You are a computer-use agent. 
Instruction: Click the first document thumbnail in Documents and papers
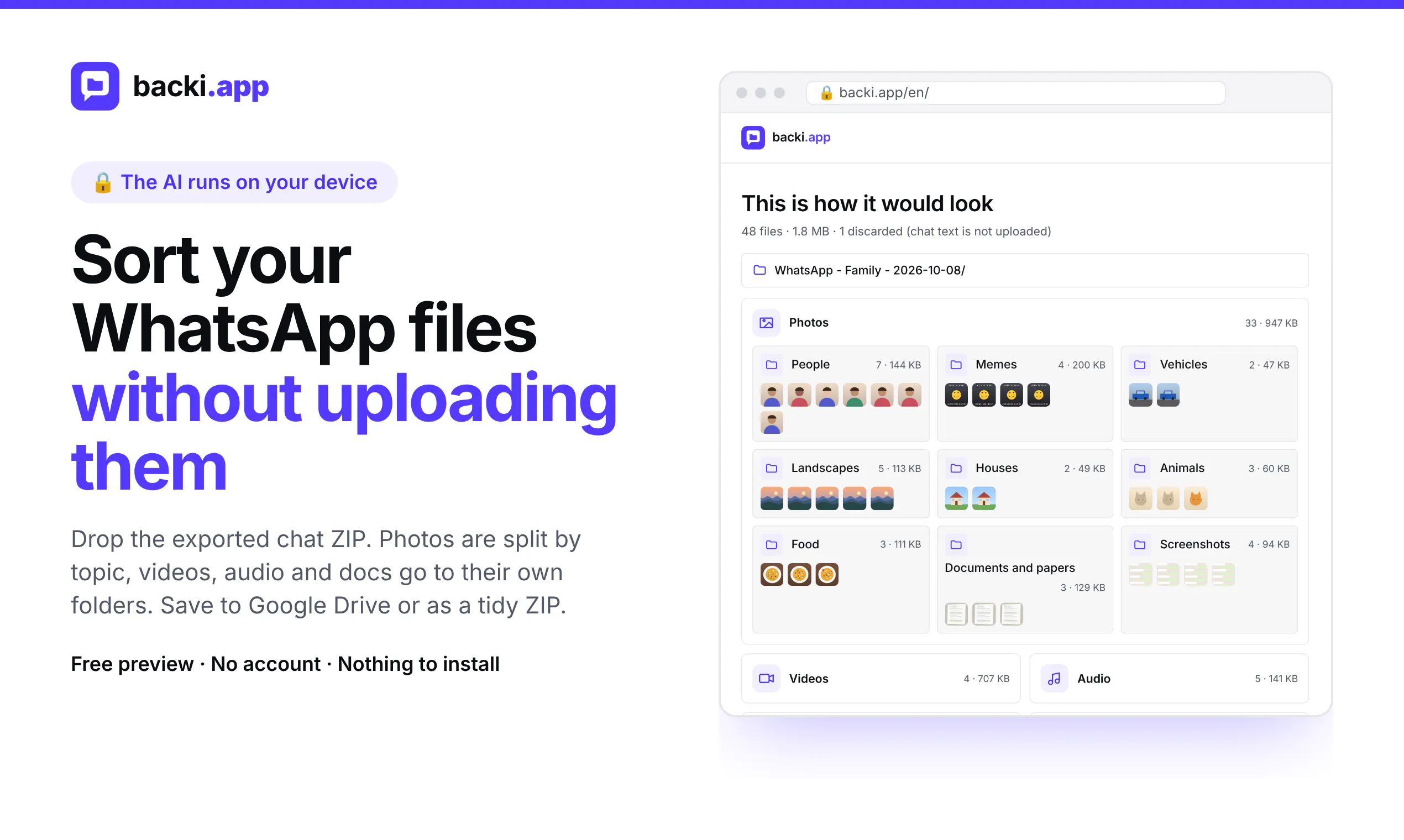pos(956,614)
